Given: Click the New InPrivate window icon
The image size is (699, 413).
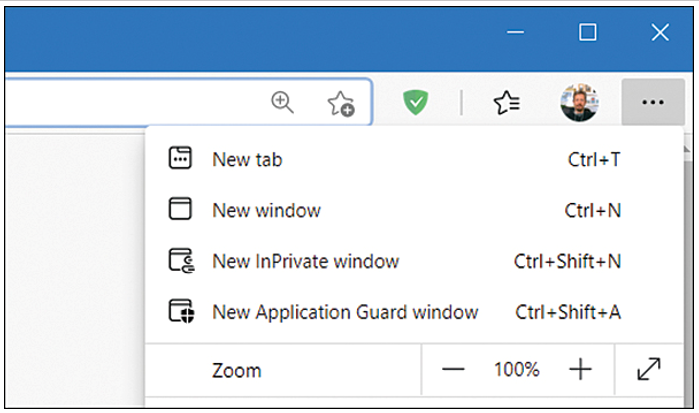Looking at the screenshot, I should pyautogui.click(x=181, y=260).
